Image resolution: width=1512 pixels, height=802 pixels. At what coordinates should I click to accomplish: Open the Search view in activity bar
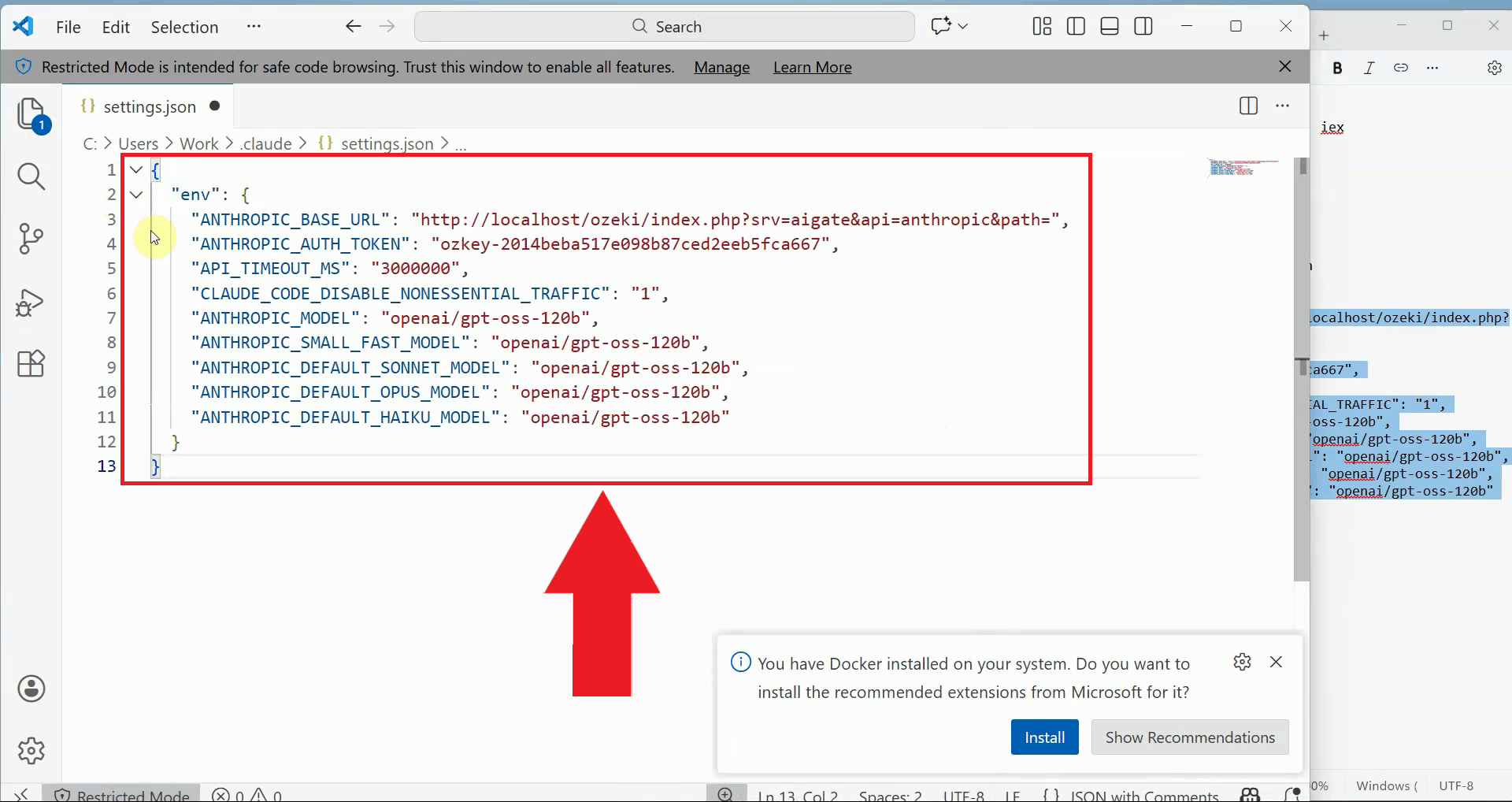[x=31, y=176]
